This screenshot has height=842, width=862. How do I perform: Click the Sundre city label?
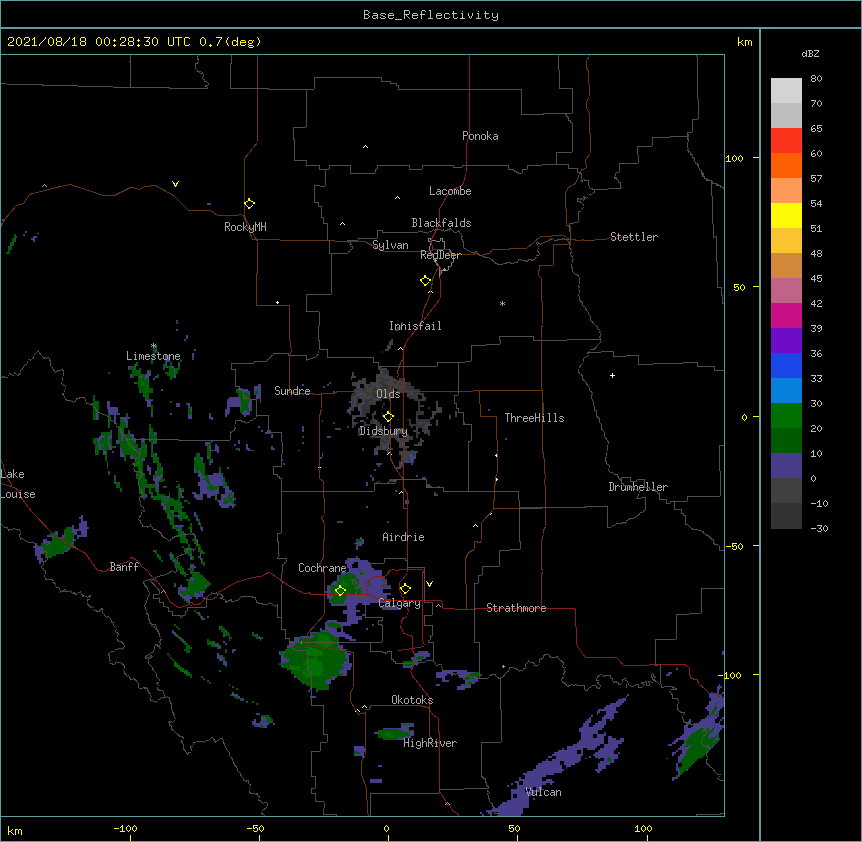[292, 391]
